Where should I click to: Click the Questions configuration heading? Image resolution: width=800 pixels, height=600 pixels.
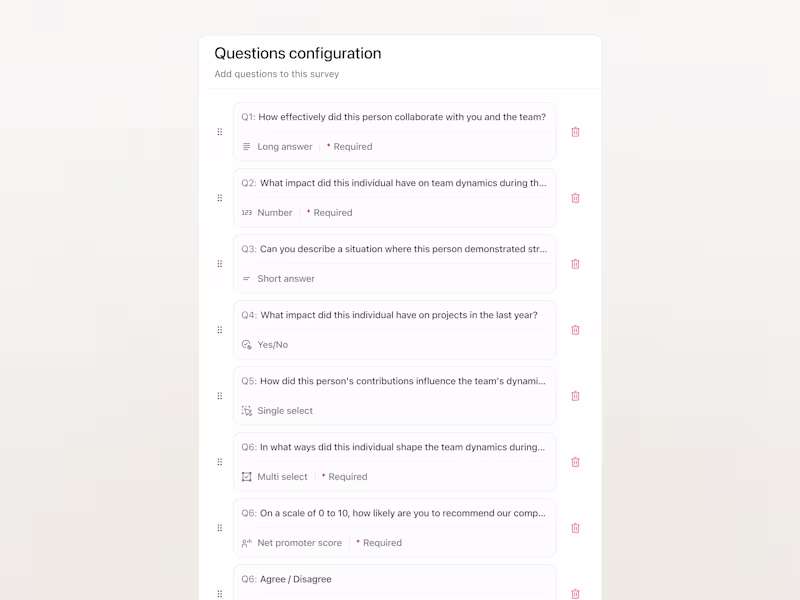pos(297,53)
